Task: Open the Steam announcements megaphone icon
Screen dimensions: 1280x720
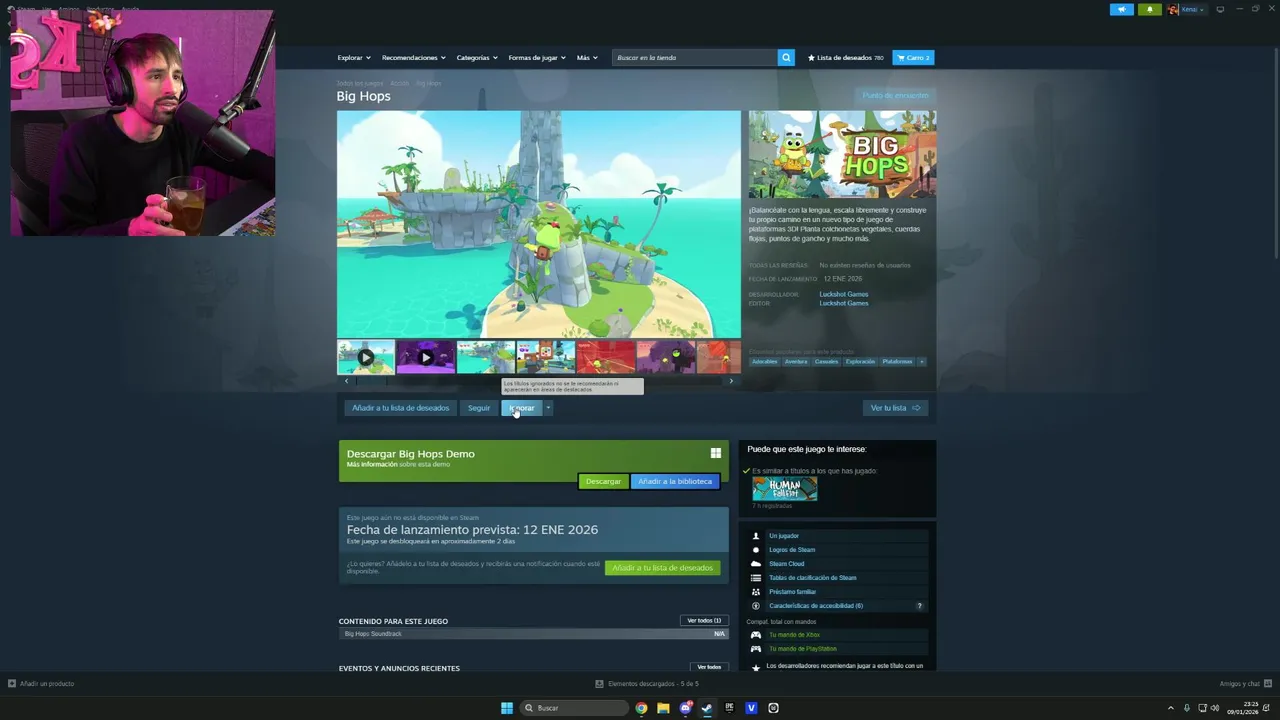Action: [x=1121, y=9]
